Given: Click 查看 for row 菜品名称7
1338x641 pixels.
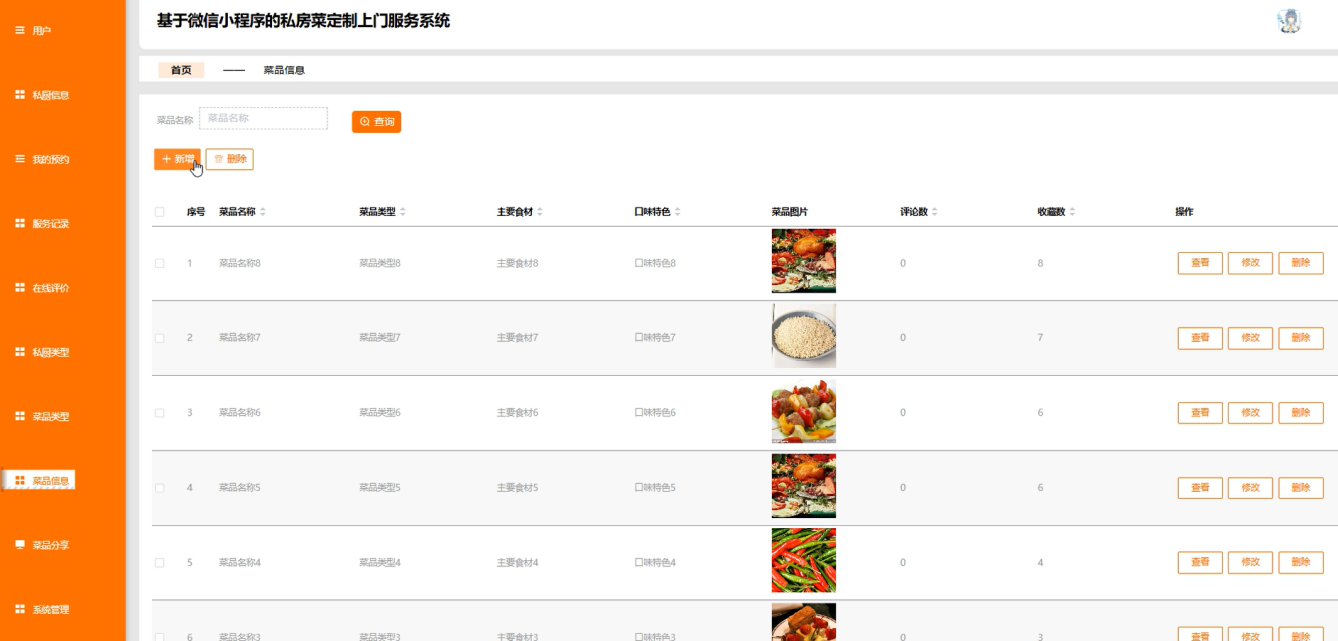Looking at the screenshot, I should point(1200,338).
